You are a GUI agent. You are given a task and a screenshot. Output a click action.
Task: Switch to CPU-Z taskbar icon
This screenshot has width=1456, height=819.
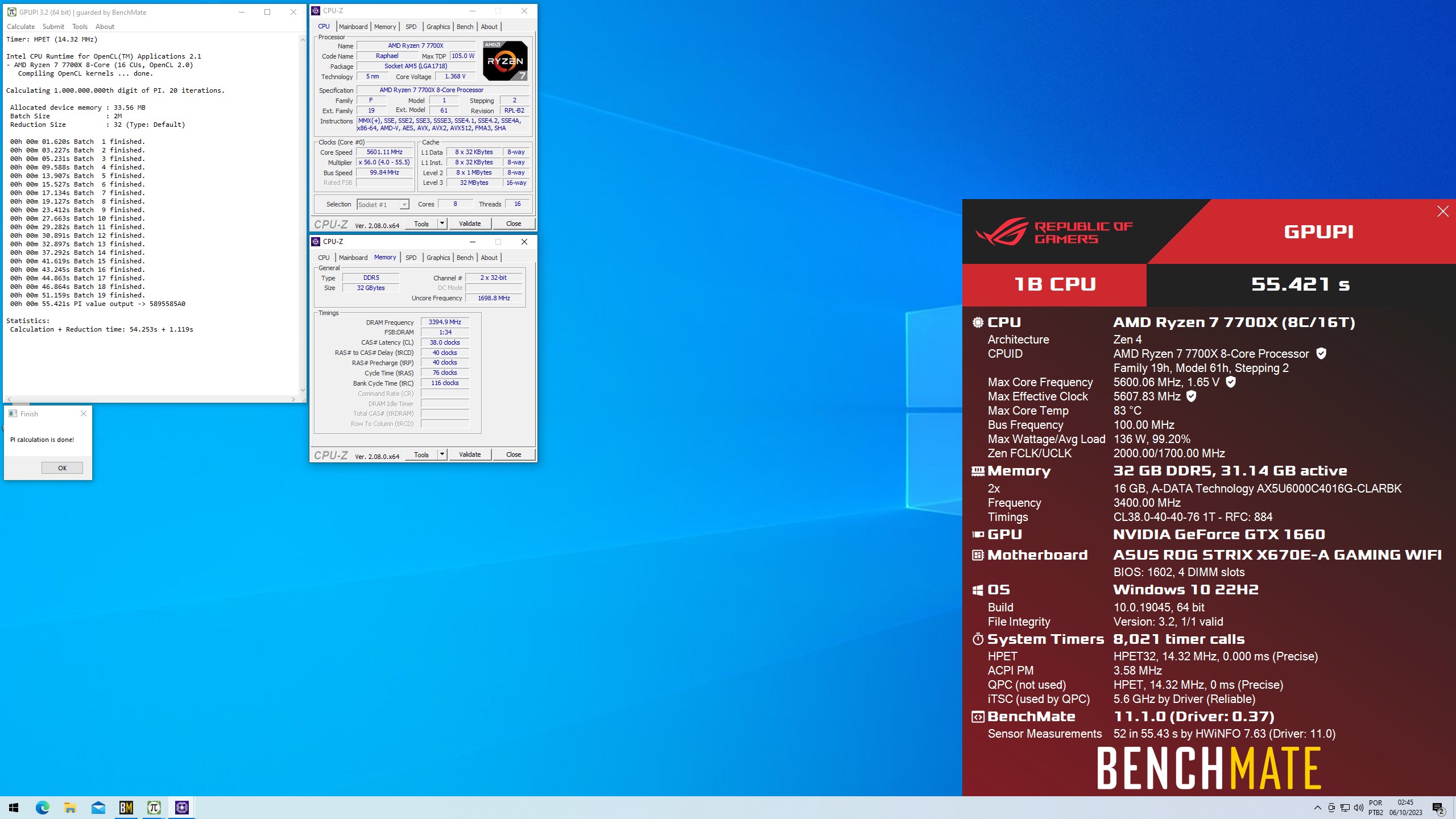click(x=181, y=808)
